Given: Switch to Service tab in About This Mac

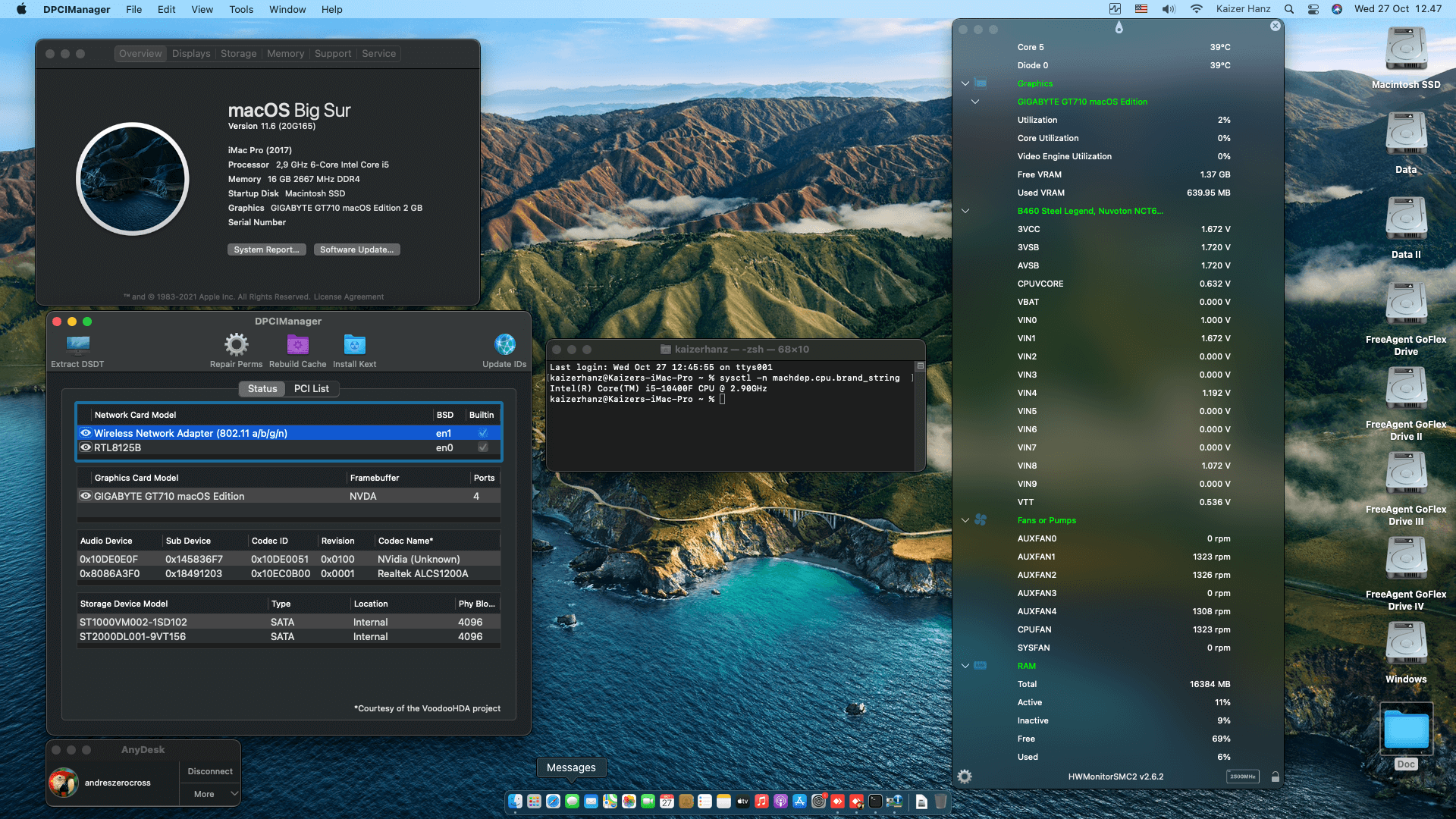Looking at the screenshot, I should point(378,54).
